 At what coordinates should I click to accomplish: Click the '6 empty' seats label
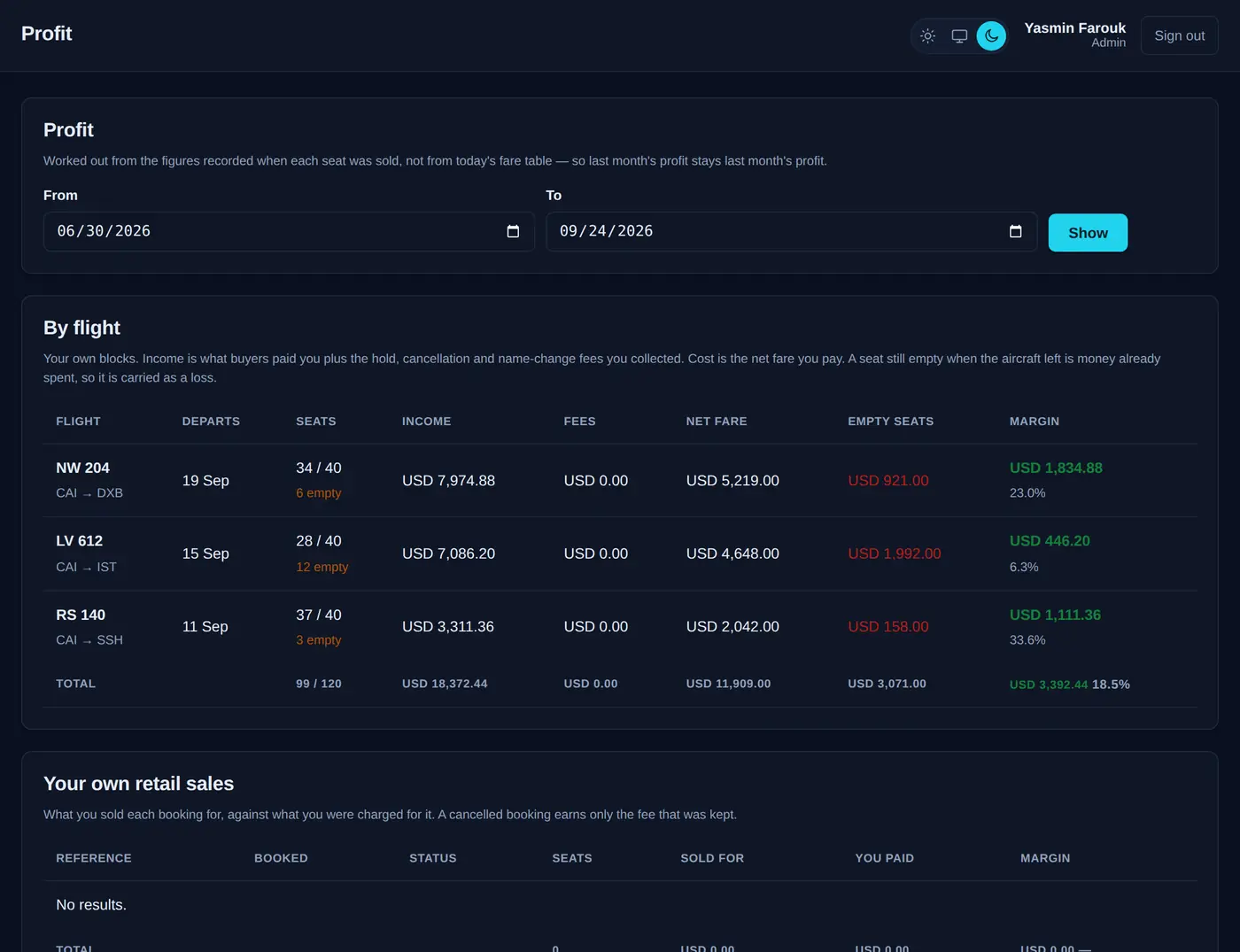[x=318, y=493]
